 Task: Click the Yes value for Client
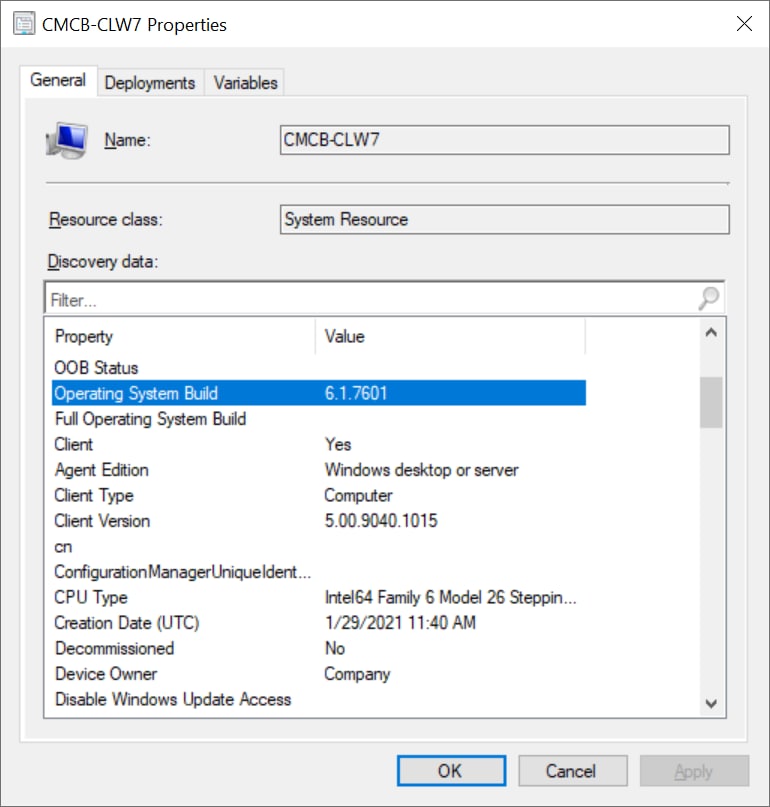pyautogui.click(x=338, y=444)
